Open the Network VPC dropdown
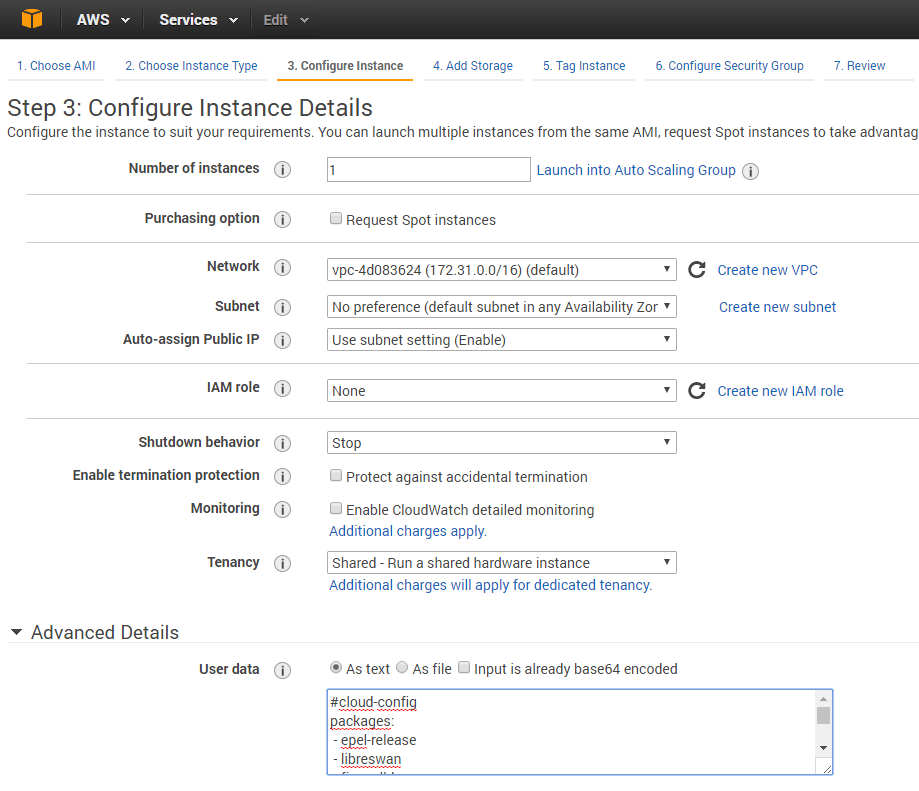Image resolution: width=919 pixels, height=791 pixels. click(502, 270)
